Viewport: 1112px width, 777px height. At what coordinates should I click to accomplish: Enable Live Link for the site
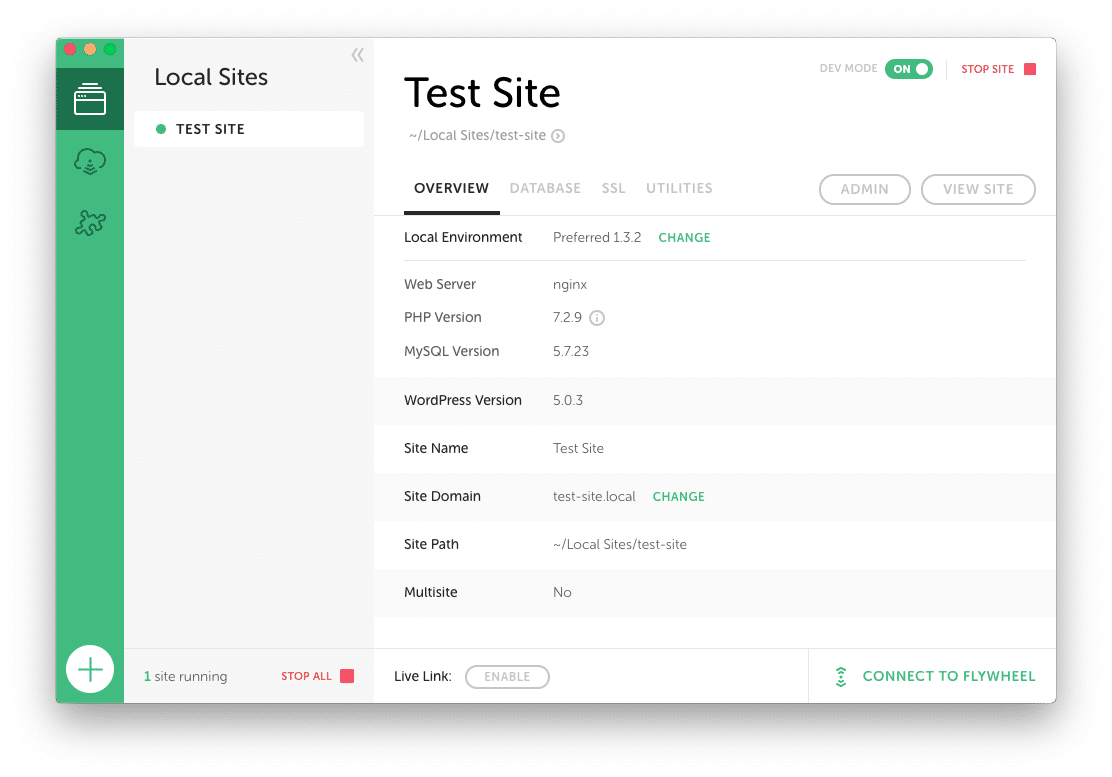click(507, 676)
